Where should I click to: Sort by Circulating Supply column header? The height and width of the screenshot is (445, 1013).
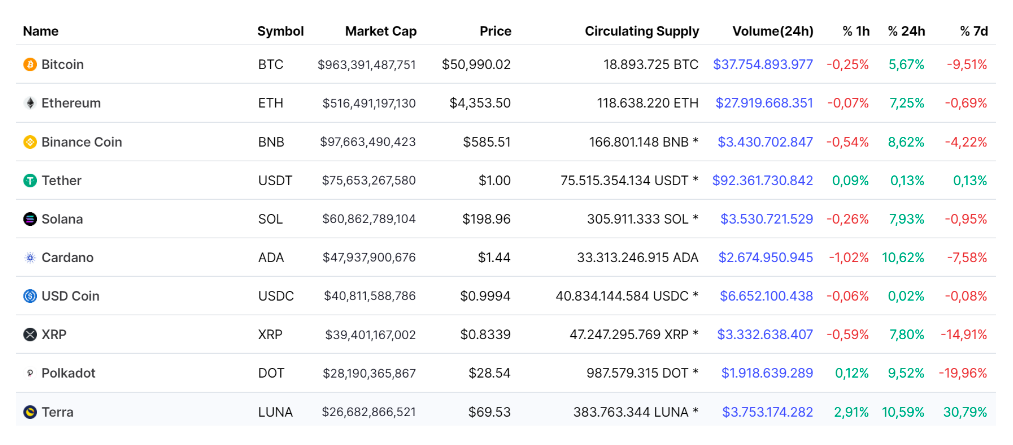click(642, 31)
